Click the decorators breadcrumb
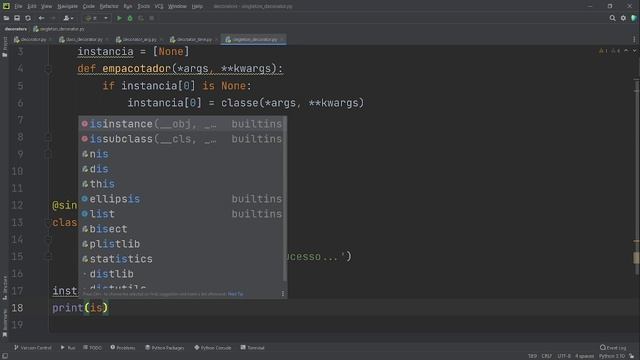 click(x=16, y=29)
